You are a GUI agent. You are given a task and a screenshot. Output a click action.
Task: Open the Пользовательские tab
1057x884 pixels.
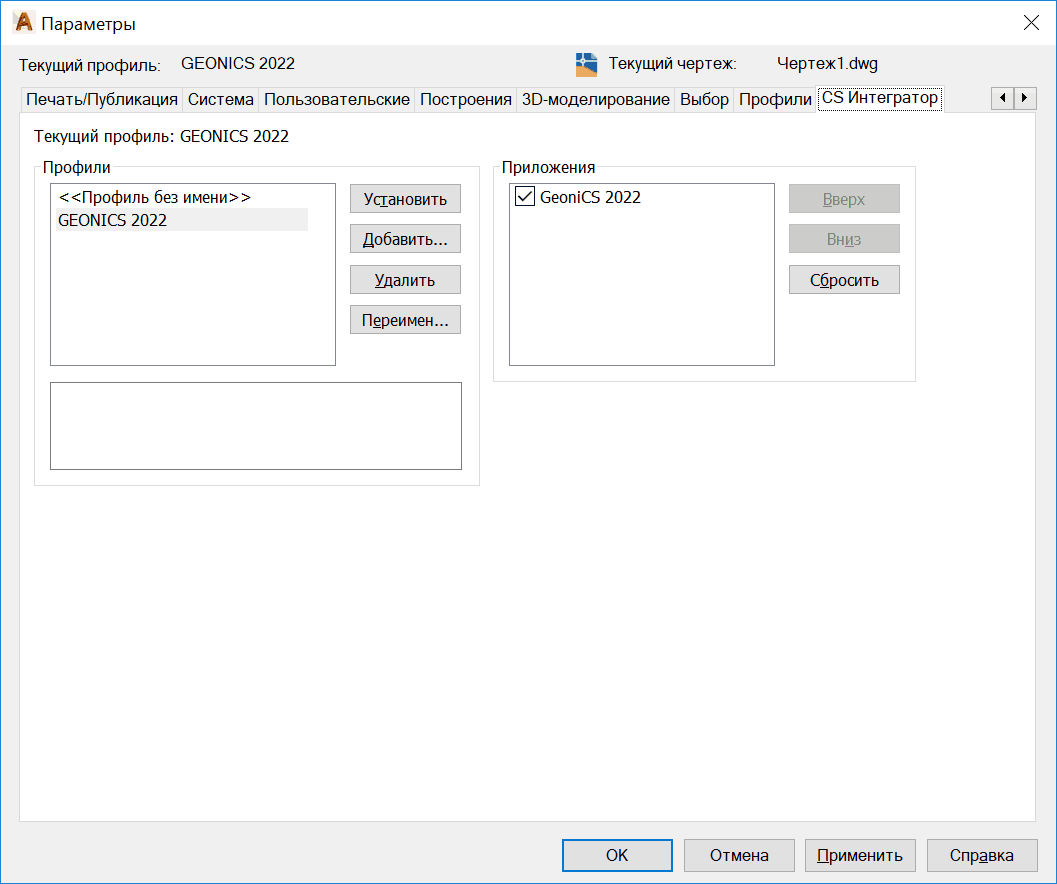tap(337, 99)
